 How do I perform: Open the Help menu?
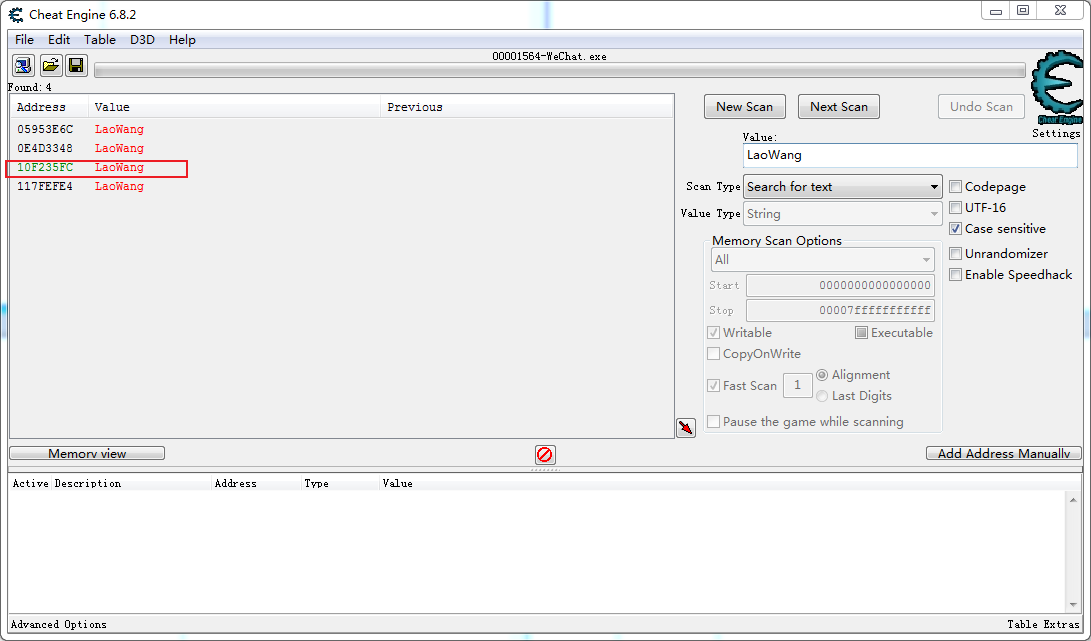tap(182, 40)
